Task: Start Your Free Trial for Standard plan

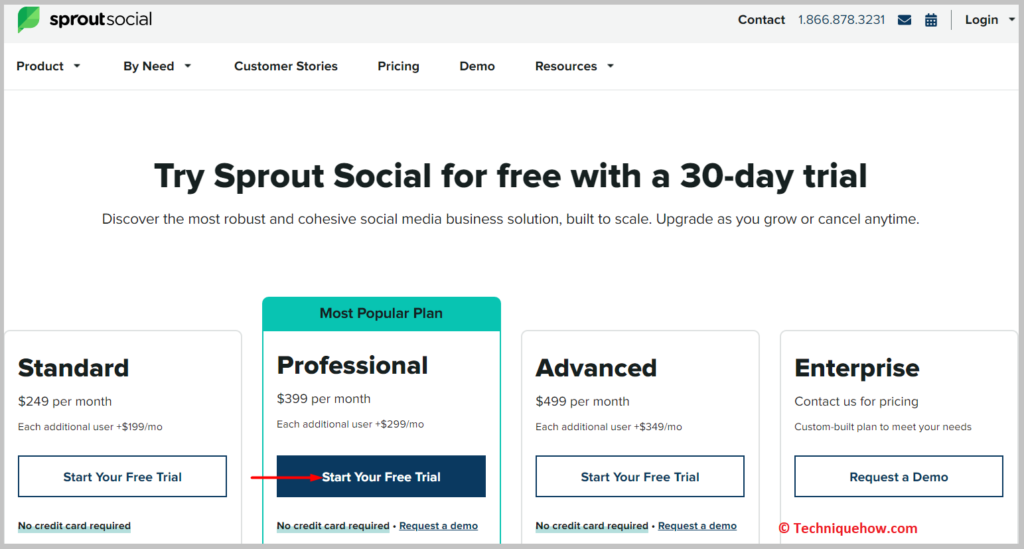Action: click(122, 477)
